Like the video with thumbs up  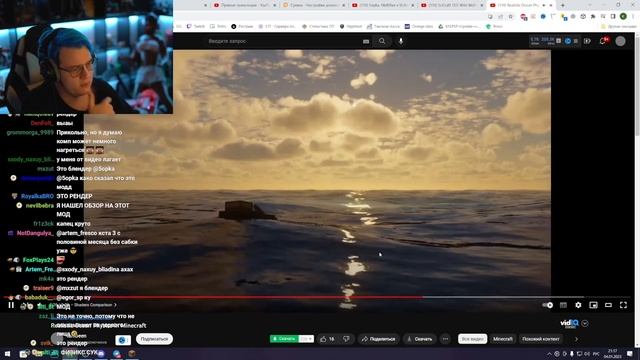pyautogui.click(x=328, y=339)
